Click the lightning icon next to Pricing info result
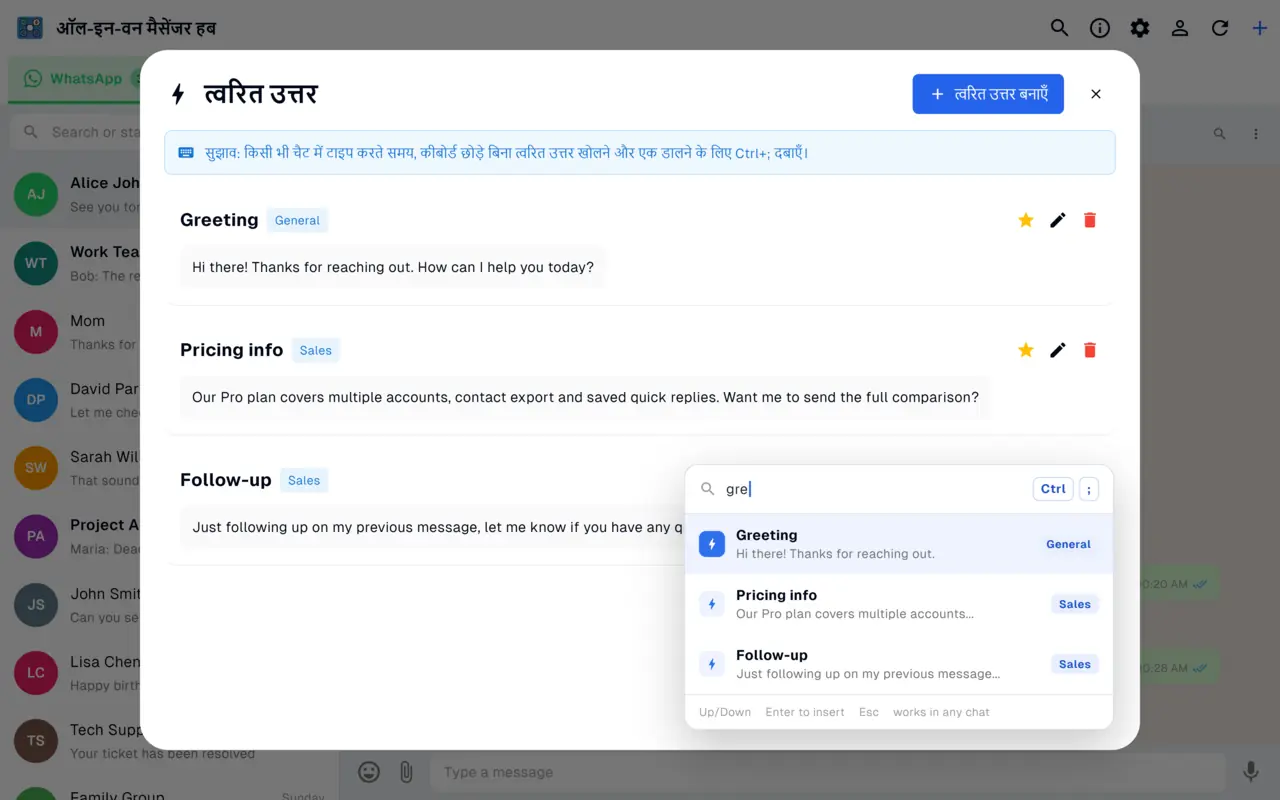 [712, 604]
